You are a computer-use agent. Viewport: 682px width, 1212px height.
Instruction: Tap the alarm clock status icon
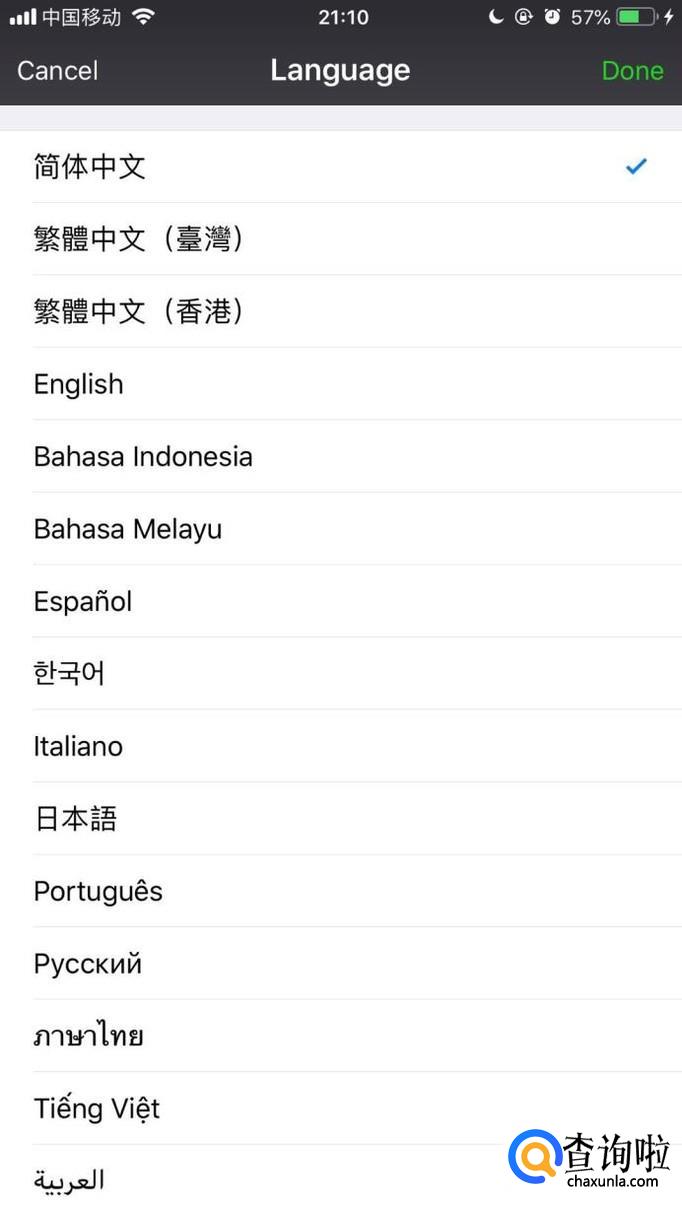[x=552, y=18]
